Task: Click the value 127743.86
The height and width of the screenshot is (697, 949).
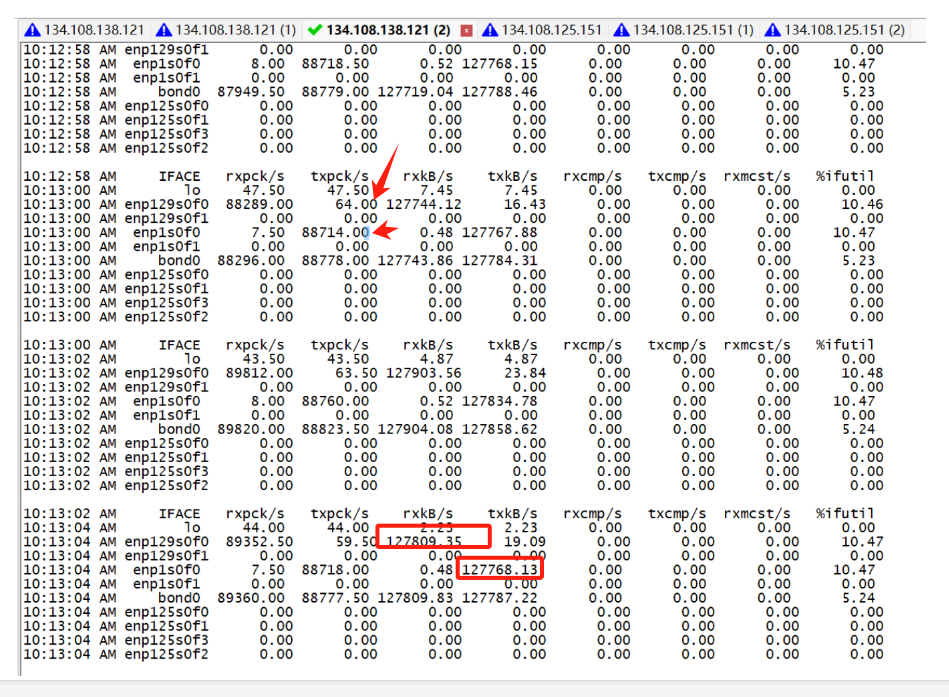Action: pyautogui.click(x=415, y=261)
